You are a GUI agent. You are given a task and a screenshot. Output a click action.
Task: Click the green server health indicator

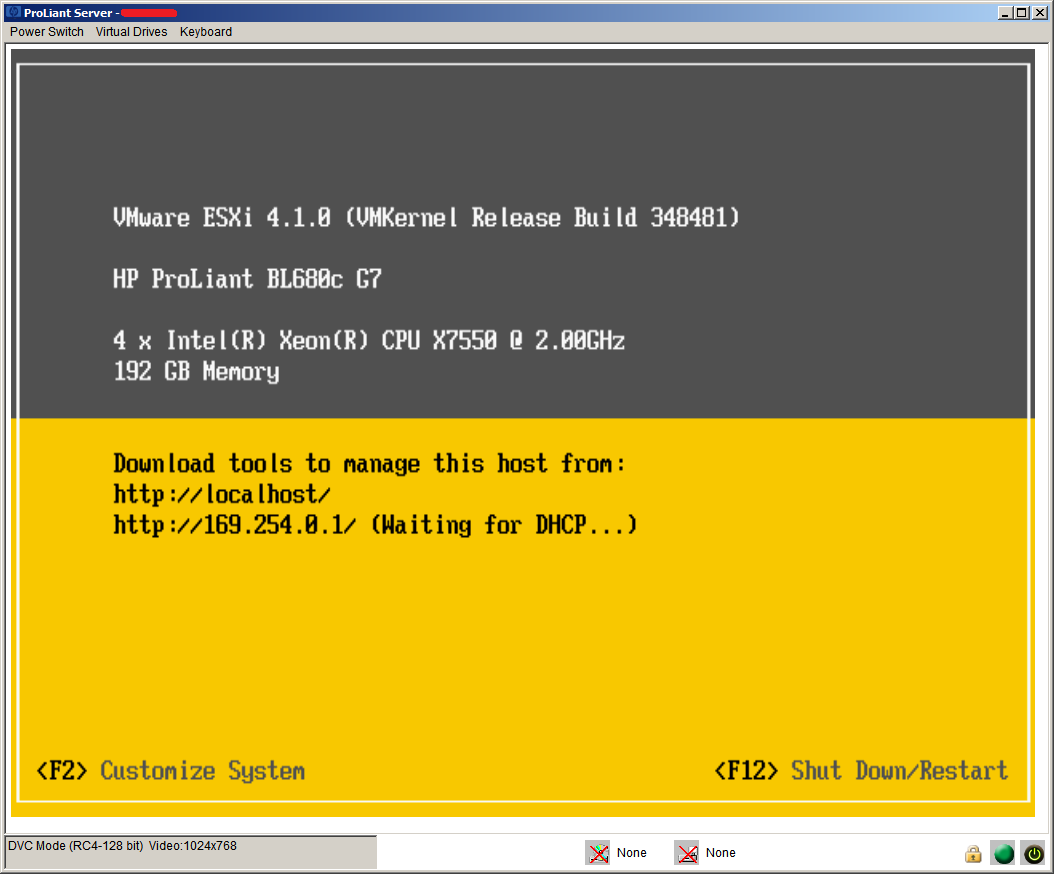(x=1003, y=854)
